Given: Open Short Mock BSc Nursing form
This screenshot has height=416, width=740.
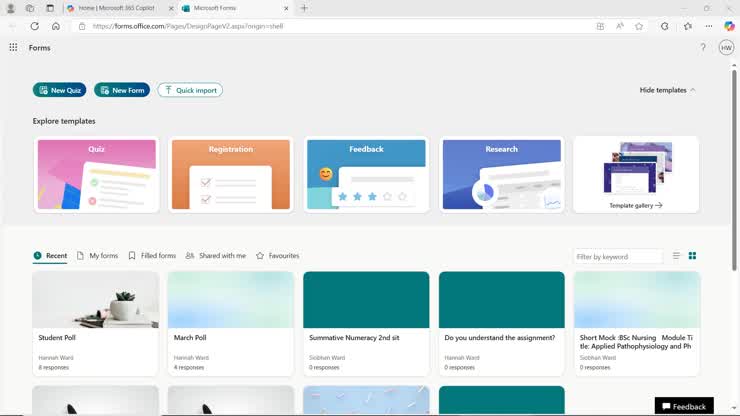Looking at the screenshot, I should click(637, 323).
